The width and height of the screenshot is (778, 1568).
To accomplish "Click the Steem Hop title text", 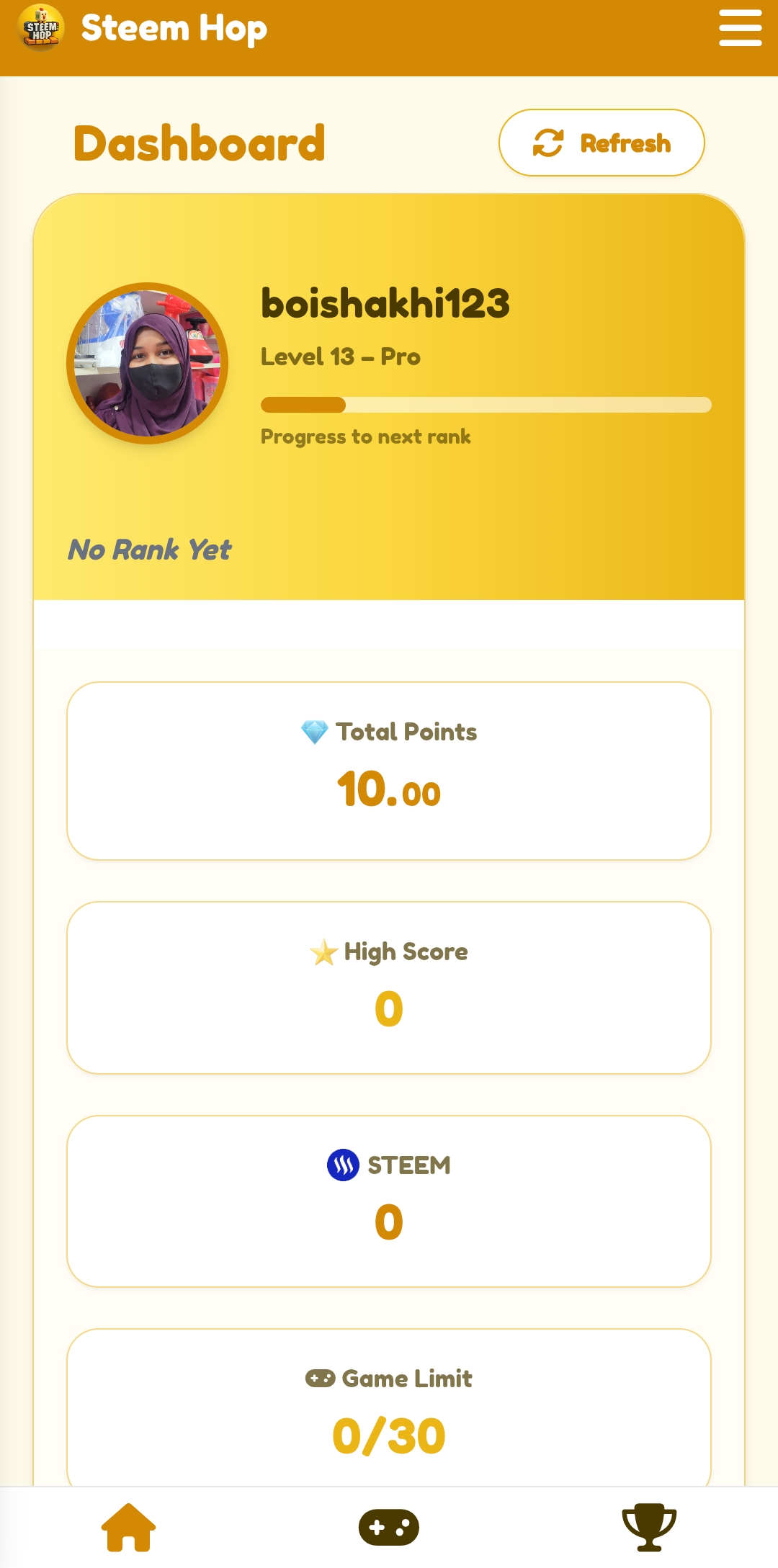I will (174, 29).
